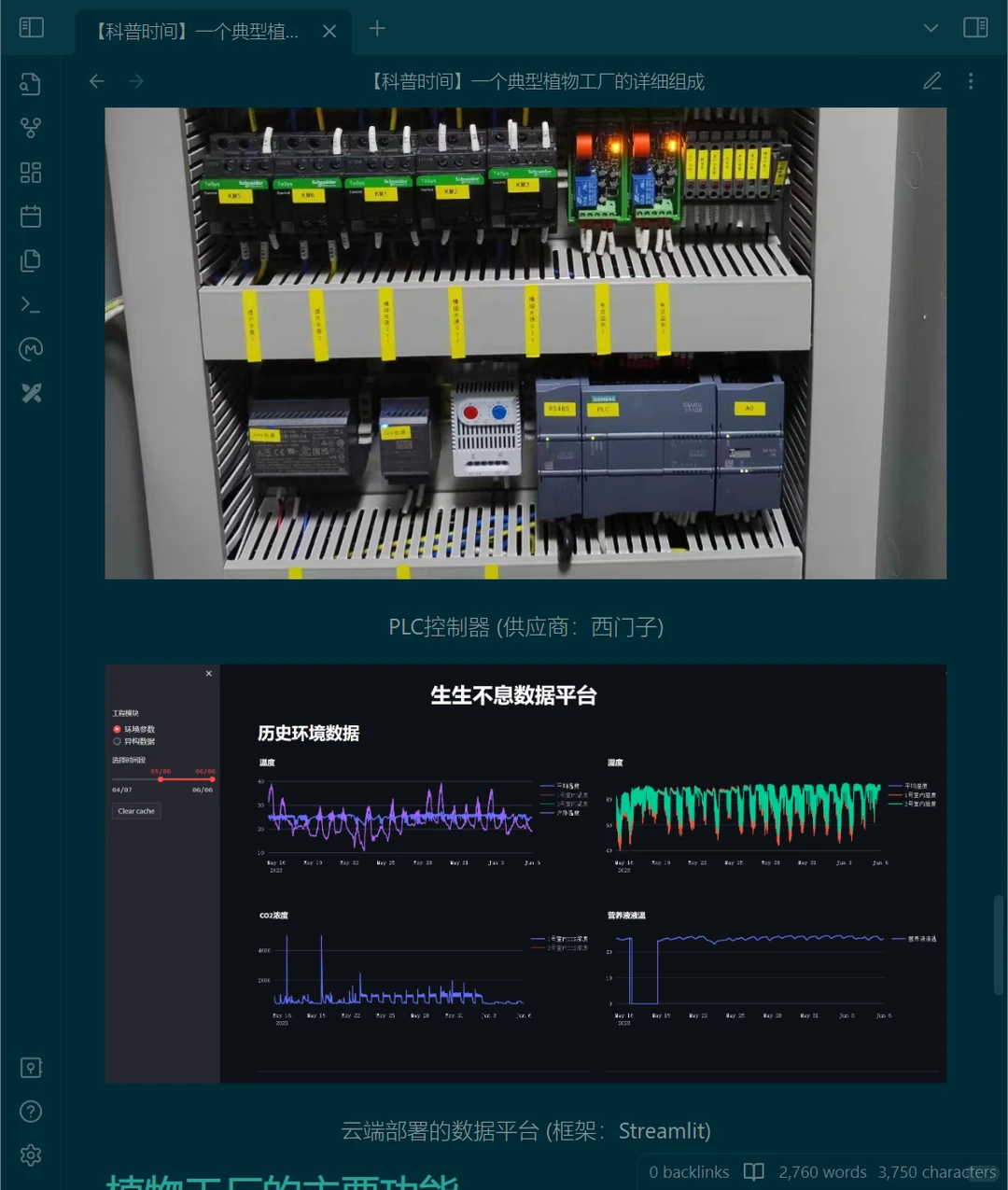1008x1190 pixels.
Task: Click the 3,750 characters count
Action: (937, 1171)
